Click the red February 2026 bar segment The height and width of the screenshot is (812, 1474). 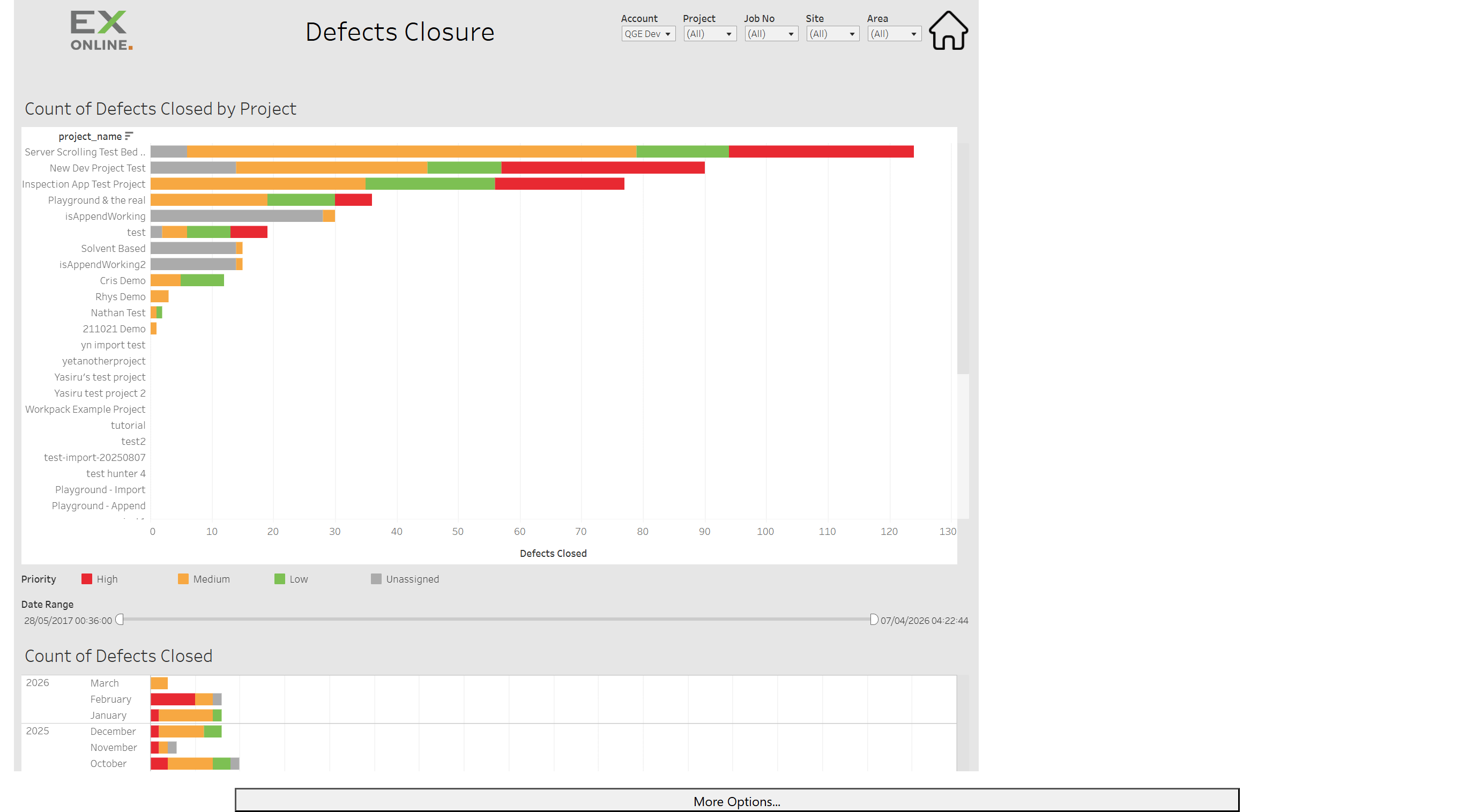click(173, 699)
